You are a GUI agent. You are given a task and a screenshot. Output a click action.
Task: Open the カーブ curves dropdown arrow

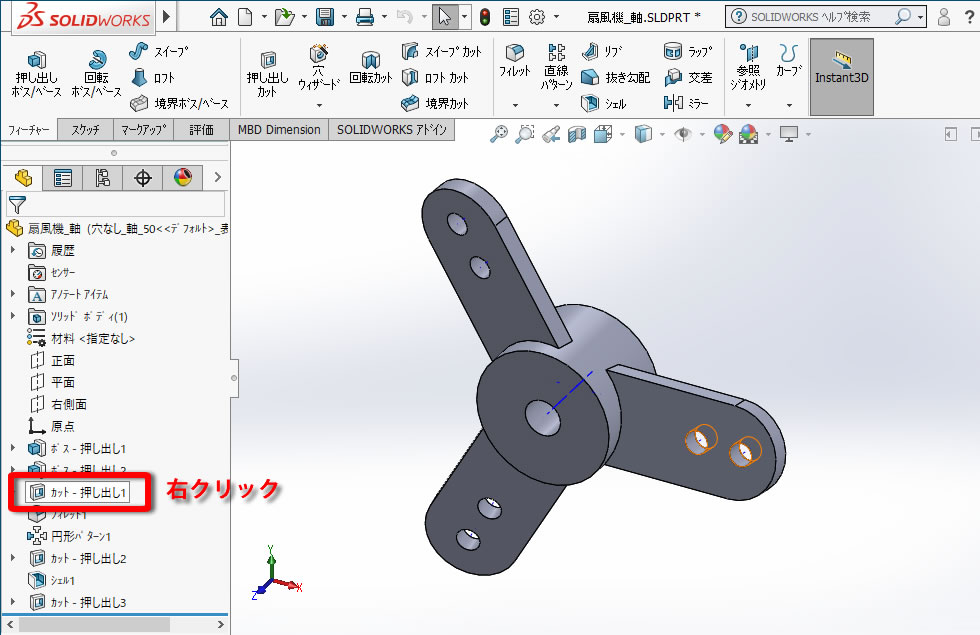click(789, 105)
